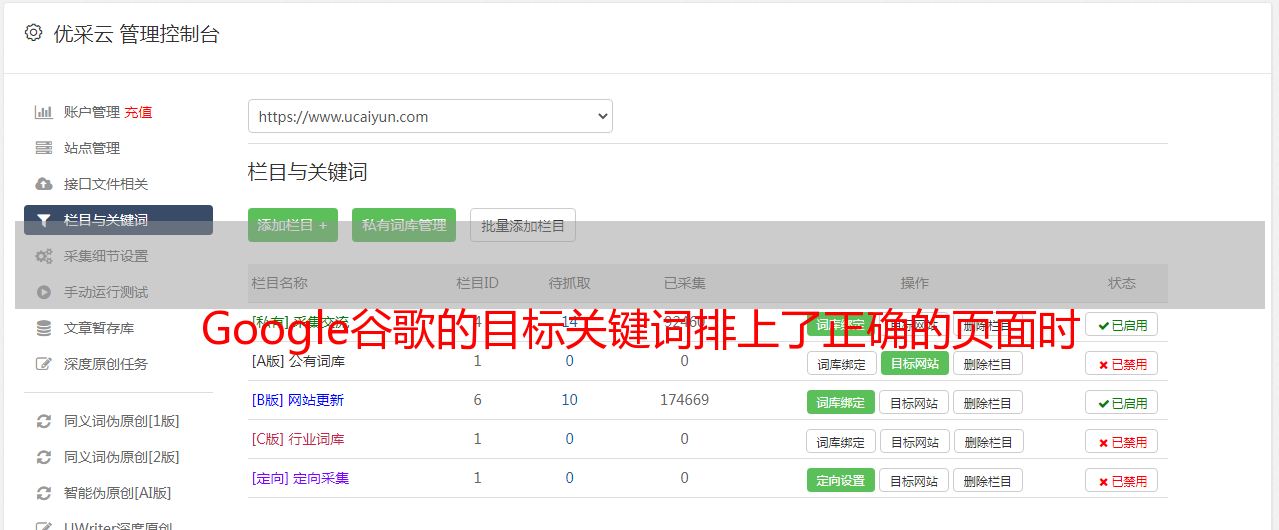Click the 174669 collected count cell
Screen dimensions: 1279x530
pos(684,400)
